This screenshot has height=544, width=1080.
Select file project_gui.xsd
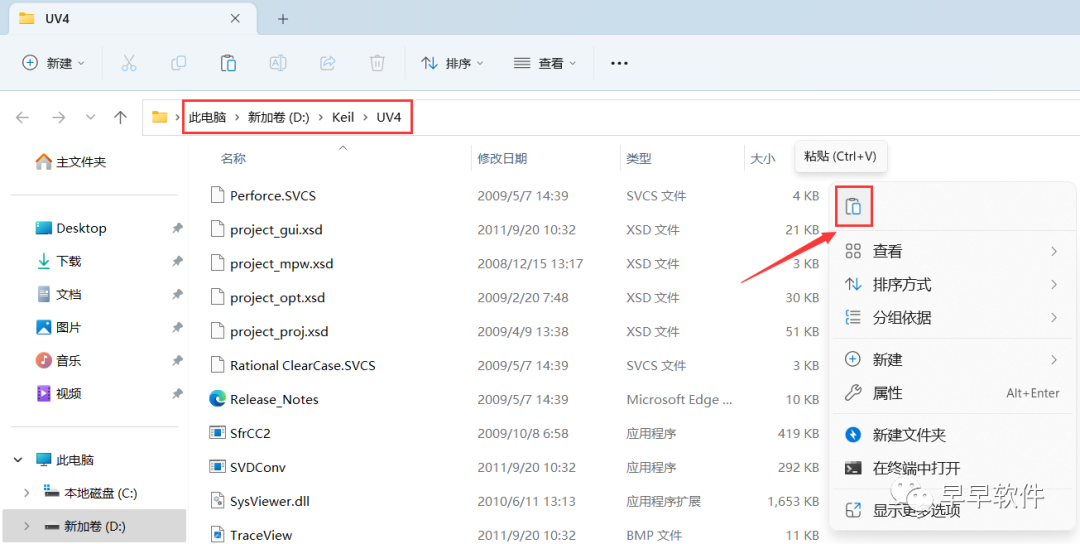tap(276, 229)
